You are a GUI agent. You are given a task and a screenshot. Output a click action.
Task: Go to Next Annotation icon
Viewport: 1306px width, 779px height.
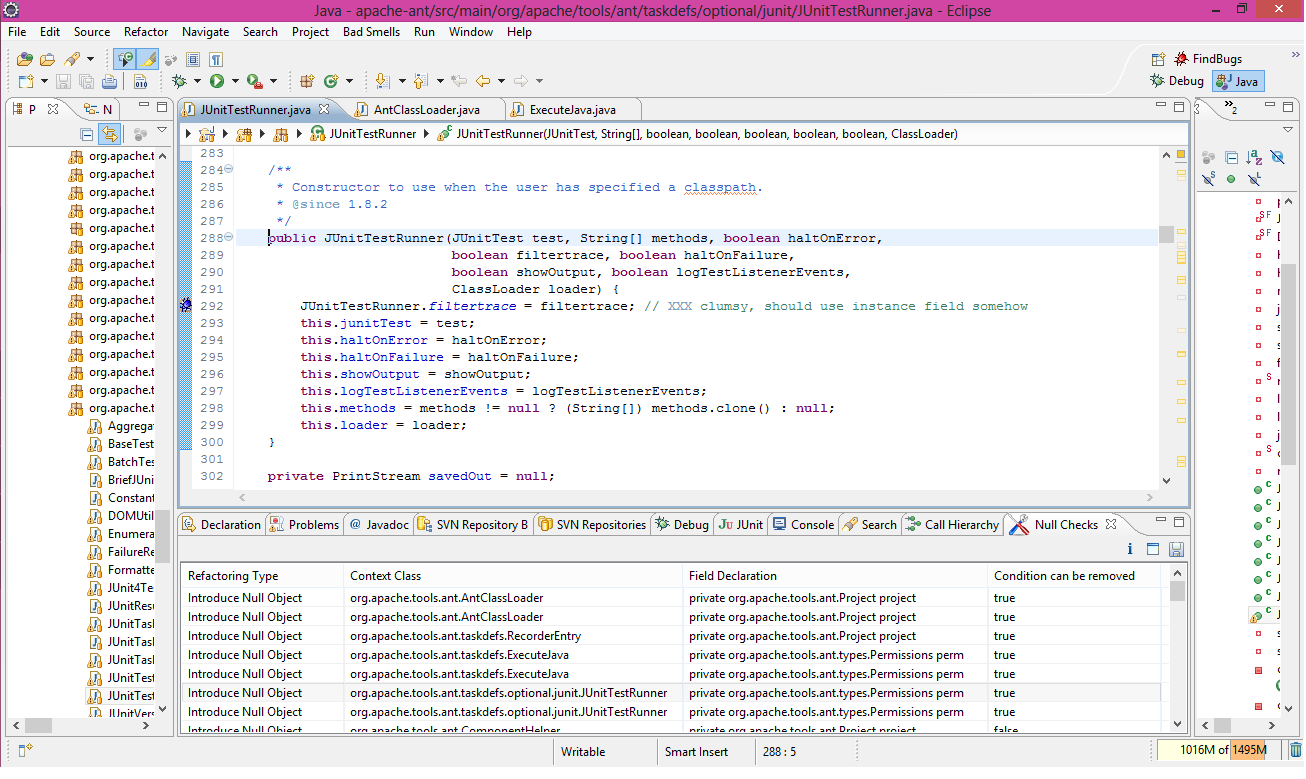click(381, 81)
